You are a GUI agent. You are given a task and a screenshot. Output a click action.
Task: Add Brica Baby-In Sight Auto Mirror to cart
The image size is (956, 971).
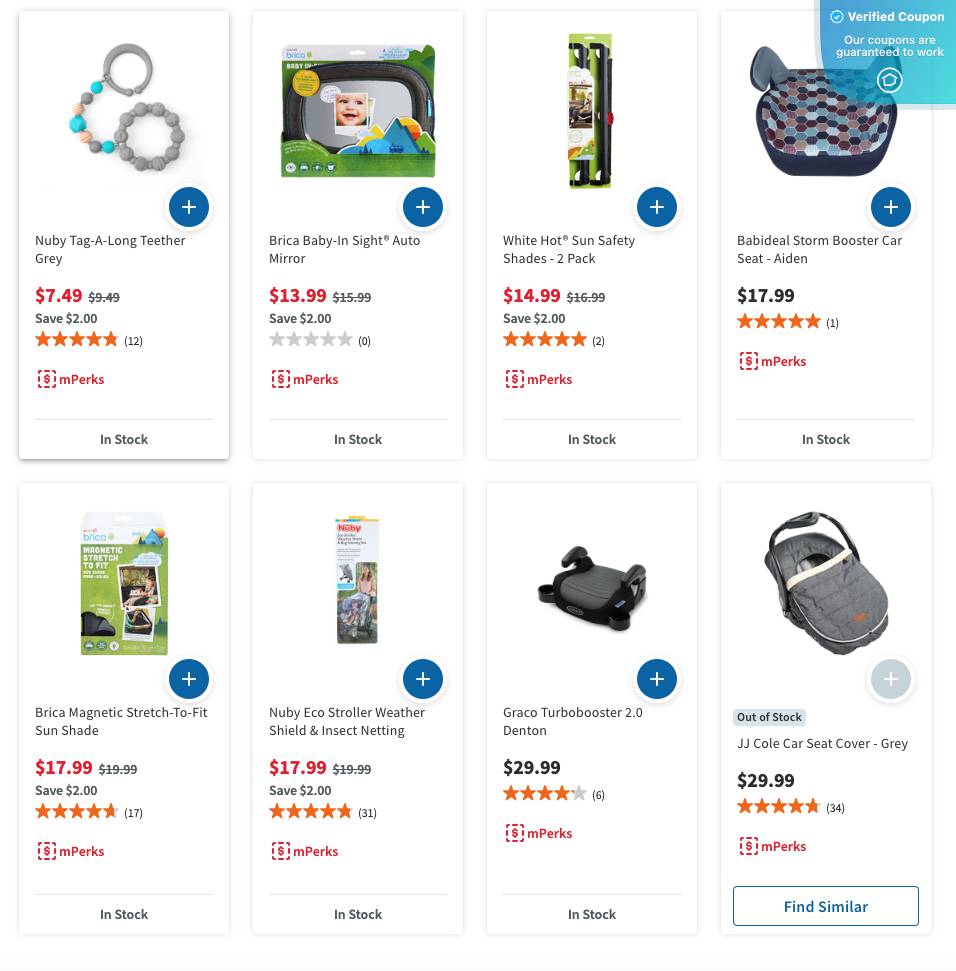[423, 207]
